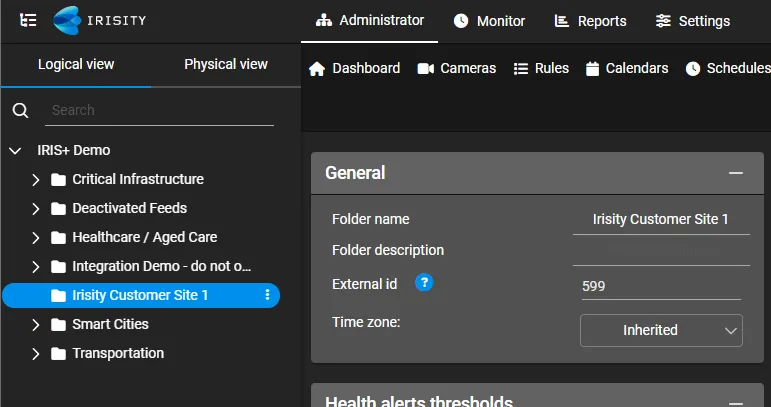This screenshot has width=771, height=407.
Task: Click the Folder description field
Action: 661,251
